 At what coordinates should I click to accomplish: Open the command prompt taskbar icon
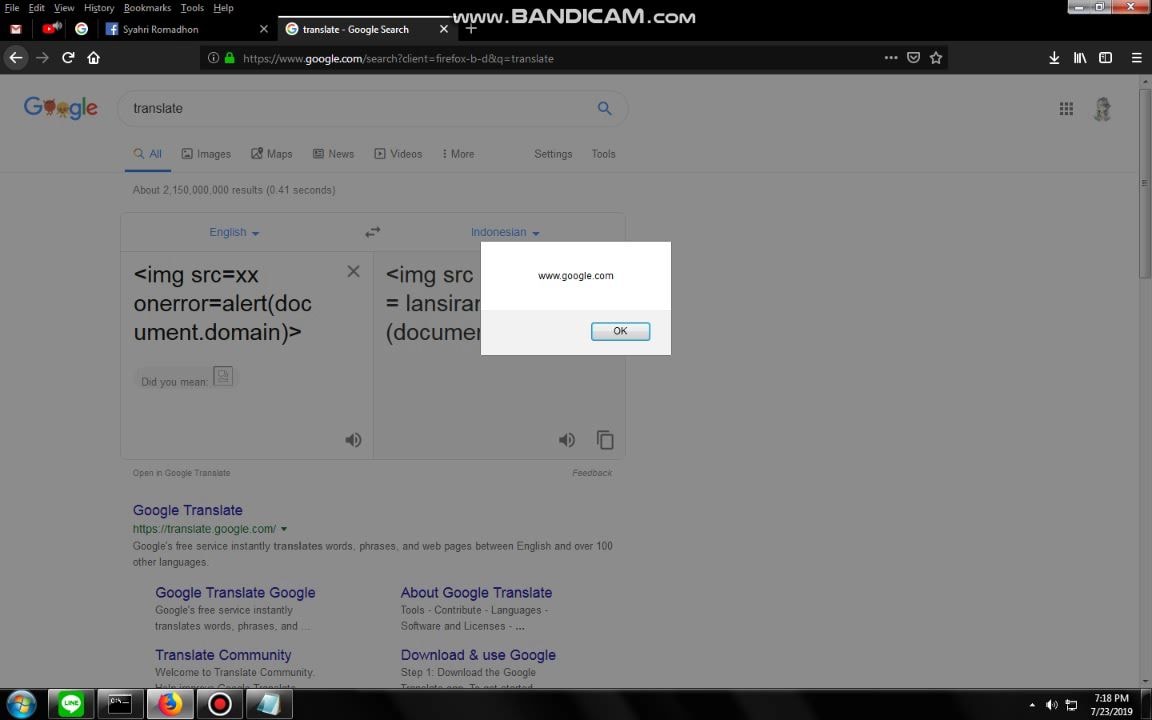tap(120, 705)
